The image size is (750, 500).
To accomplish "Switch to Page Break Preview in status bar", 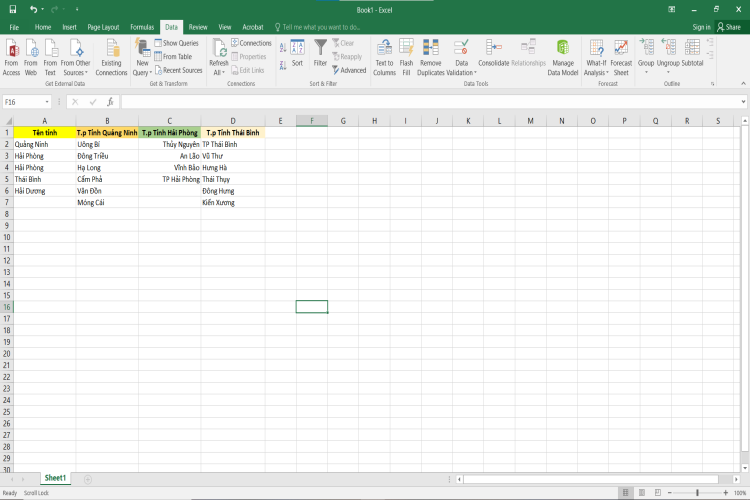I will pos(658,492).
